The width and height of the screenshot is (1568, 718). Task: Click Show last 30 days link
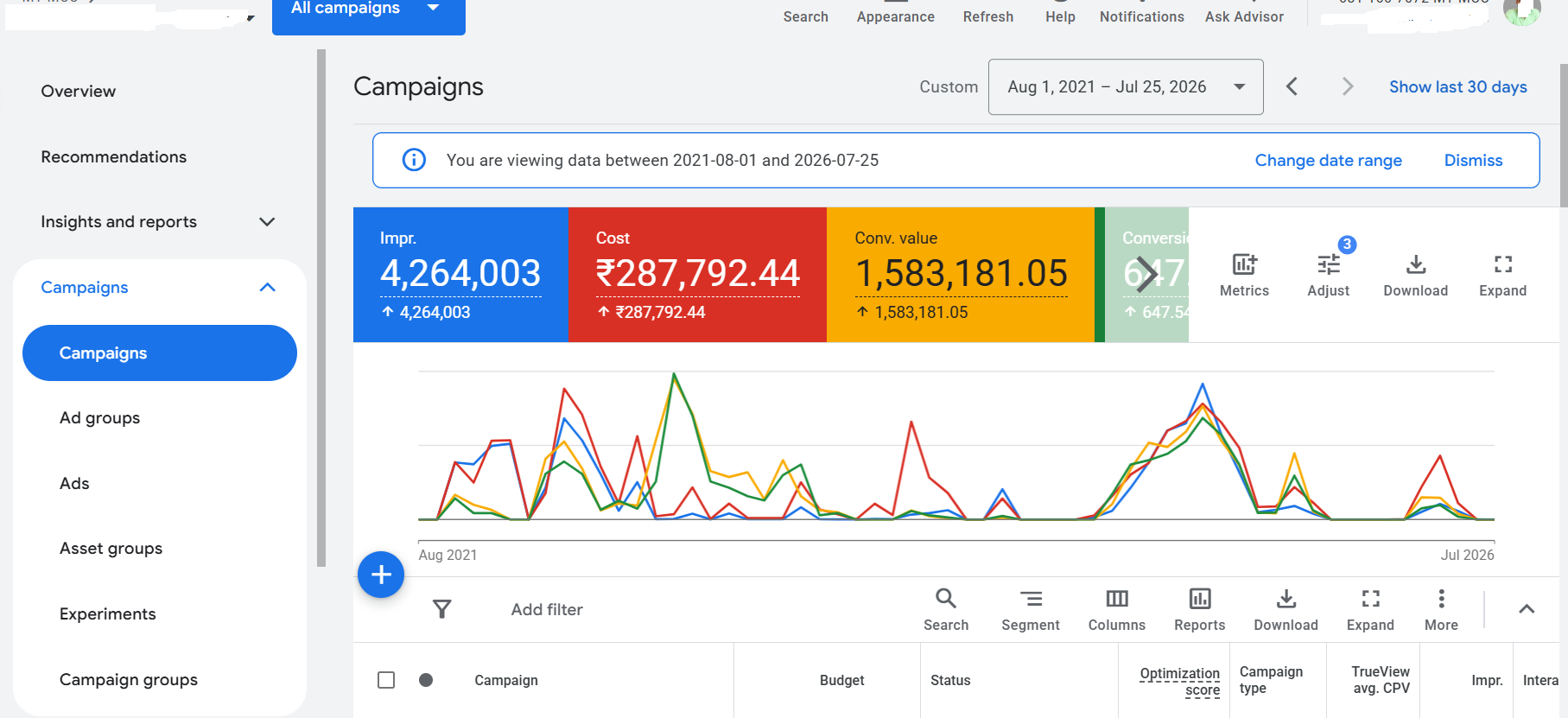coord(1458,87)
